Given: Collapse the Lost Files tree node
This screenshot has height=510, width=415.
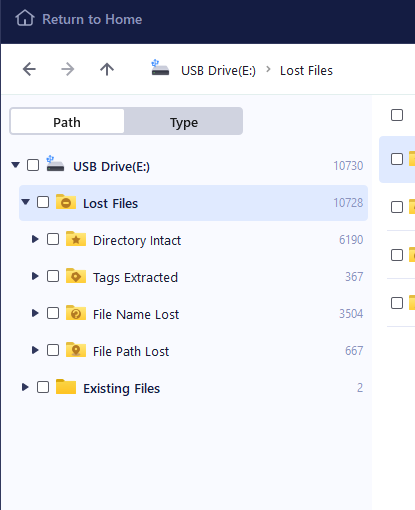Looking at the screenshot, I should click(x=25, y=202).
